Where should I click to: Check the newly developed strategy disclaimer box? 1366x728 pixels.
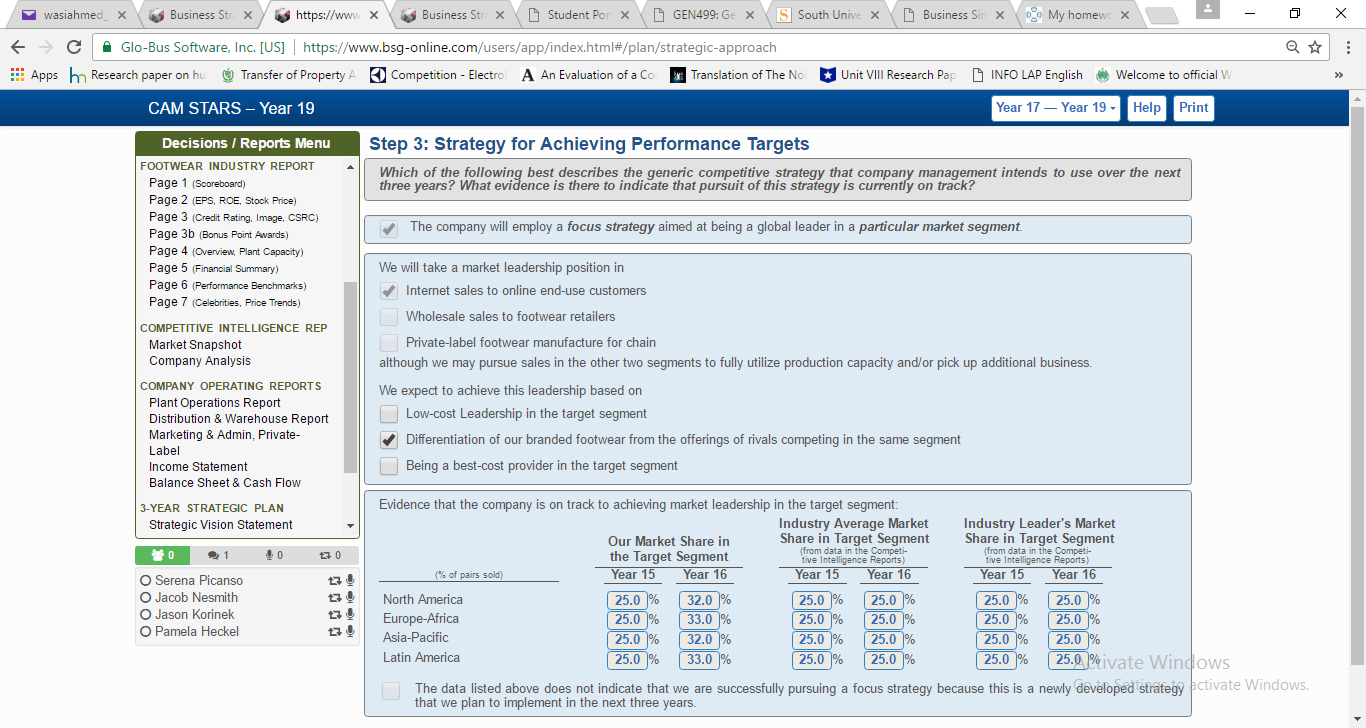[x=390, y=690]
